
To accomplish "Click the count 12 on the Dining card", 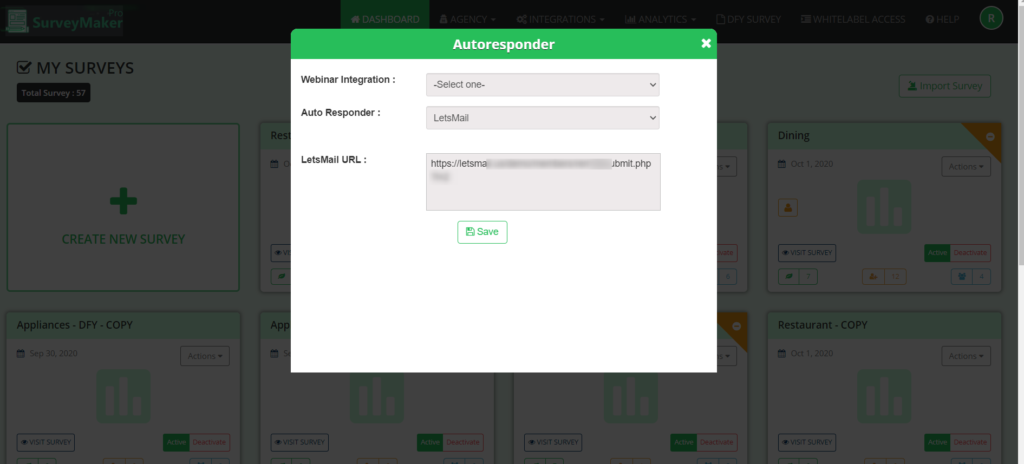I will (895, 276).
